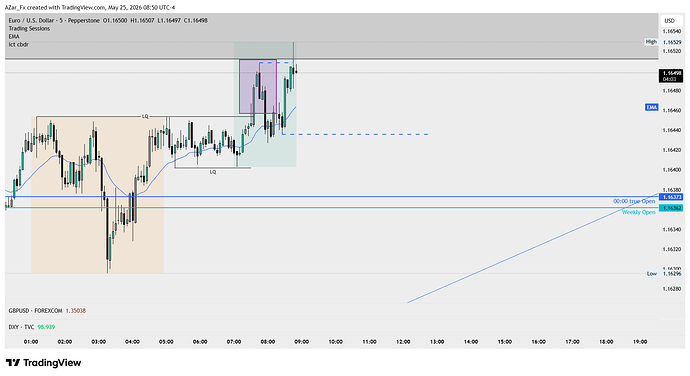Click the GBPUSD value 1.35038
The width and height of the screenshot is (690, 376).
[x=76, y=311]
